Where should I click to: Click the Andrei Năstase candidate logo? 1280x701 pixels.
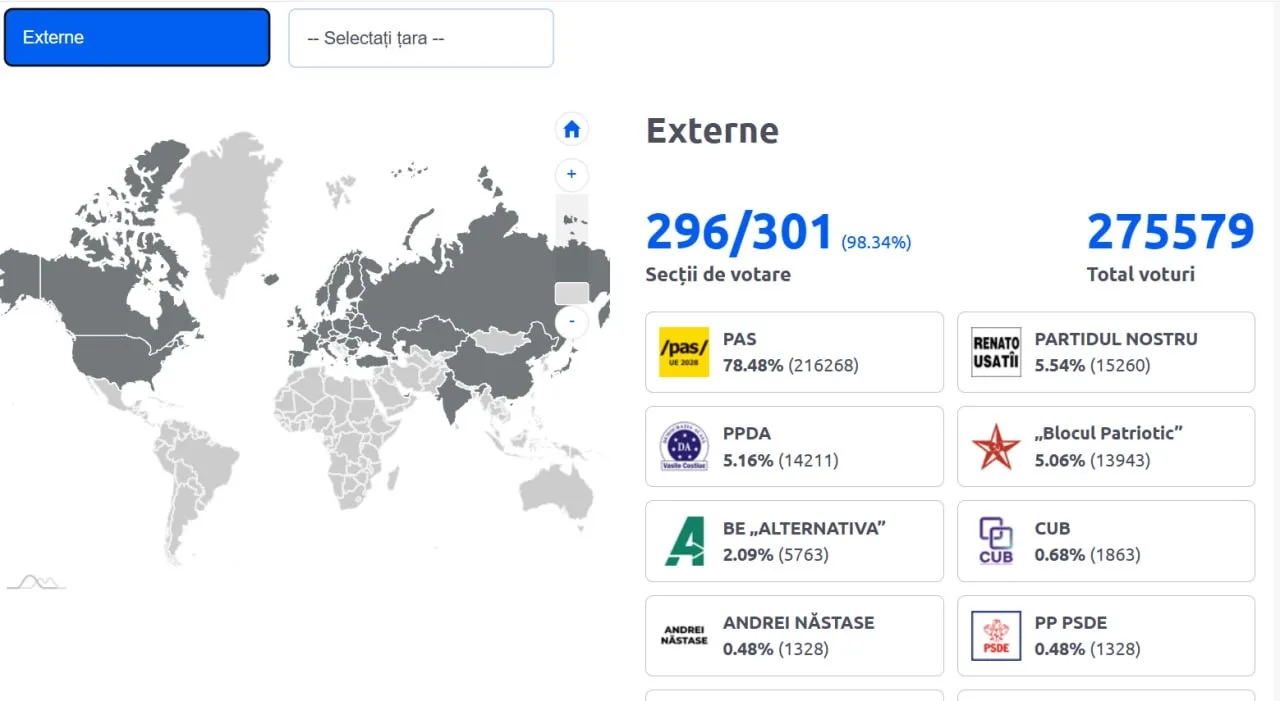coord(684,636)
